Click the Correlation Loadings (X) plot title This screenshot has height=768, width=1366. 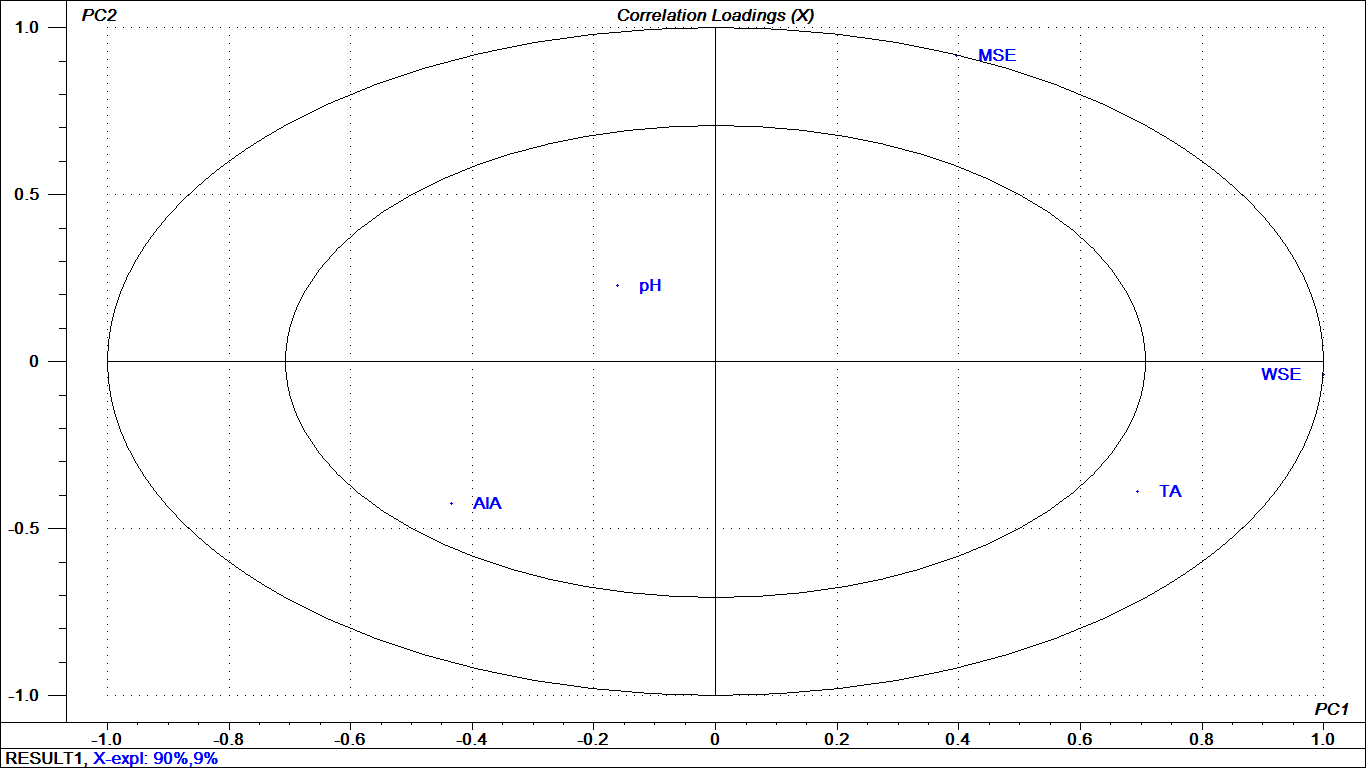pyautogui.click(x=715, y=15)
